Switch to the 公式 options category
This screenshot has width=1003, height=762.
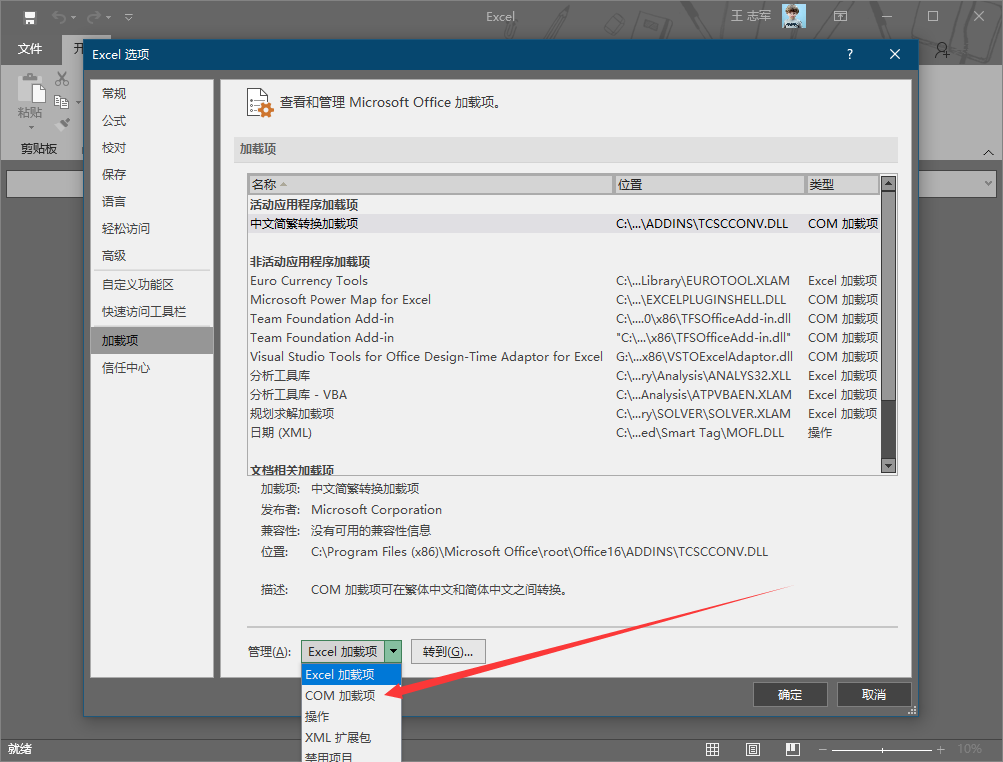tap(114, 120)
